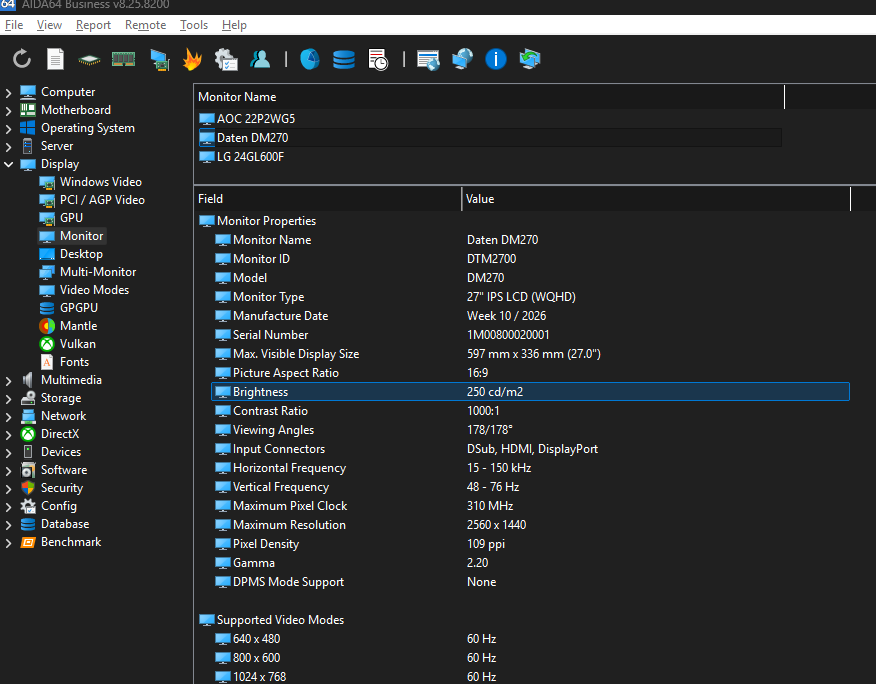876x684 pixels.
Task: Click the Refresh toolbar icon
Action: click(x=22, y=60)
